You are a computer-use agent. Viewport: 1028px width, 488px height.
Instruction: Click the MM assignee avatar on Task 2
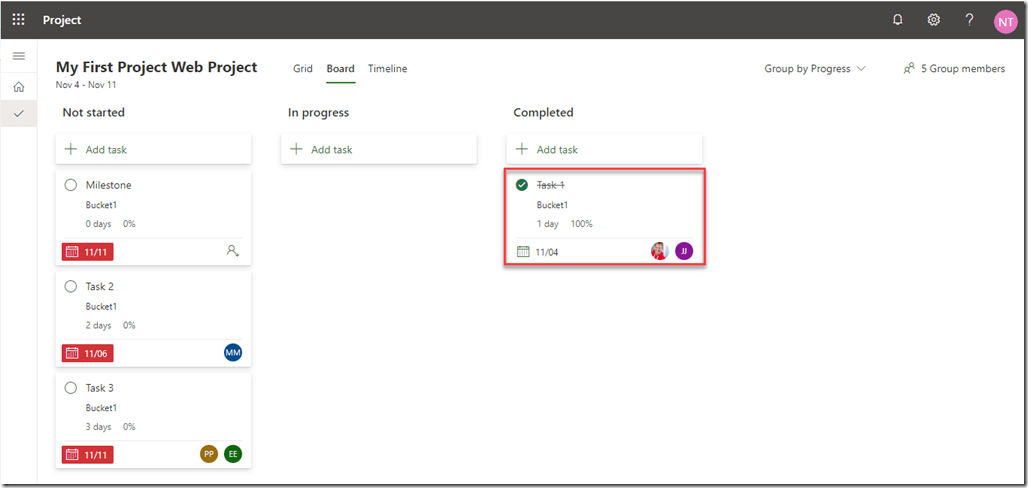point(233,353)
